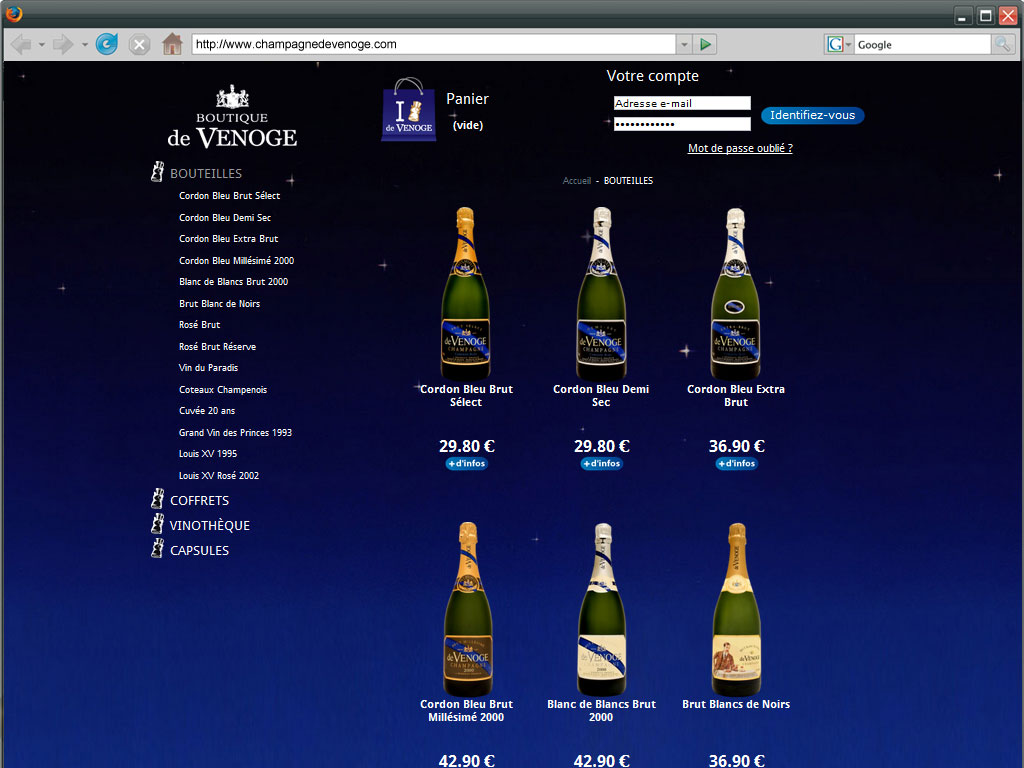Click the bottle icon beside BOUTEILLES
1024x768 pixels.
[x=157, y=172]
